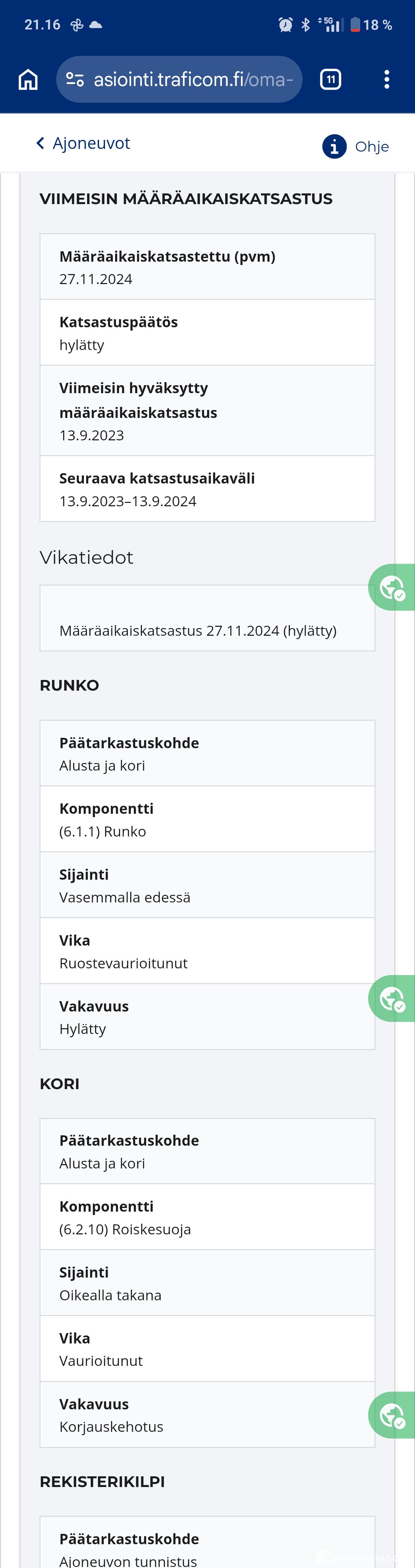
Task: Tap the Katsastuspäätös hylätty row
Action: point(207,333)
